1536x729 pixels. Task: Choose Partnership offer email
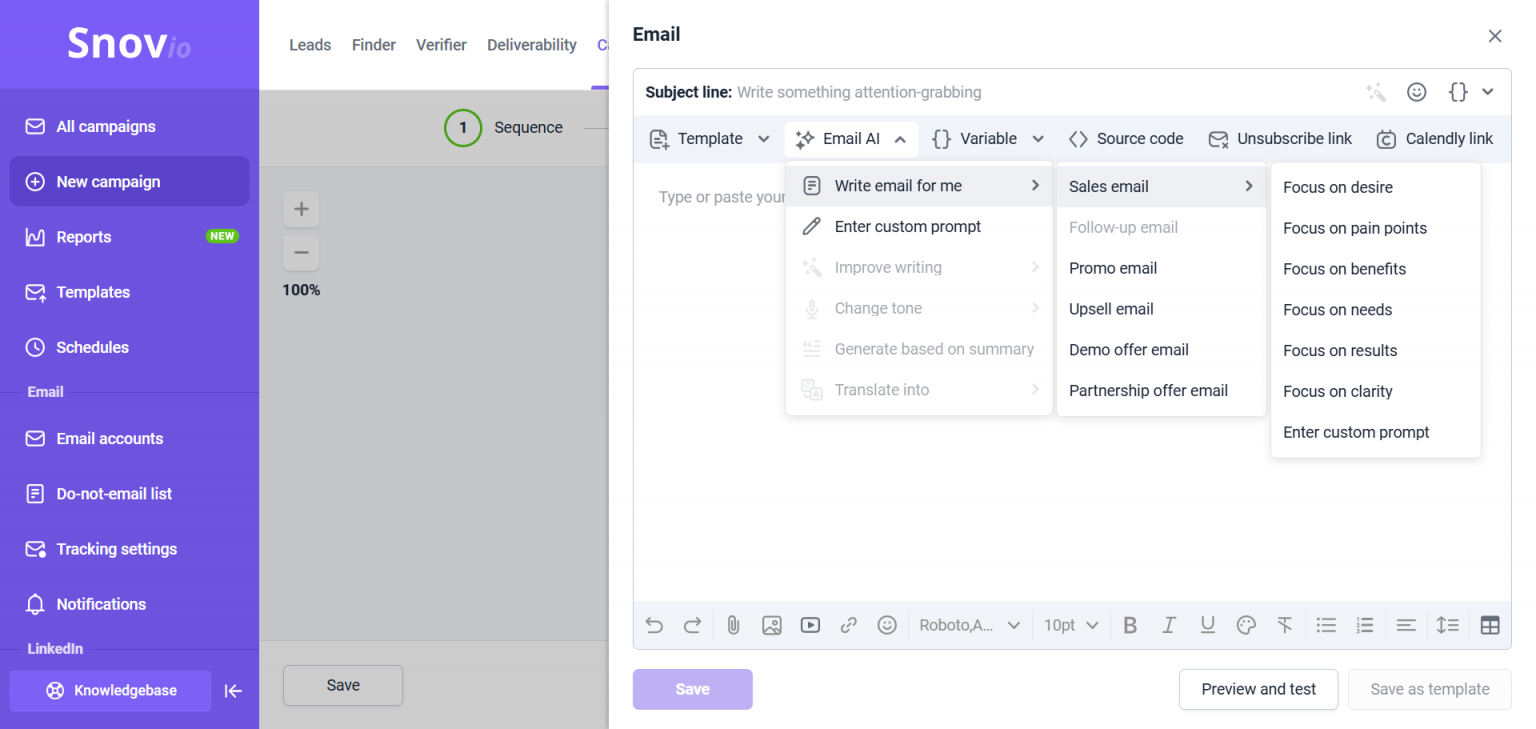coord(1161,391)
